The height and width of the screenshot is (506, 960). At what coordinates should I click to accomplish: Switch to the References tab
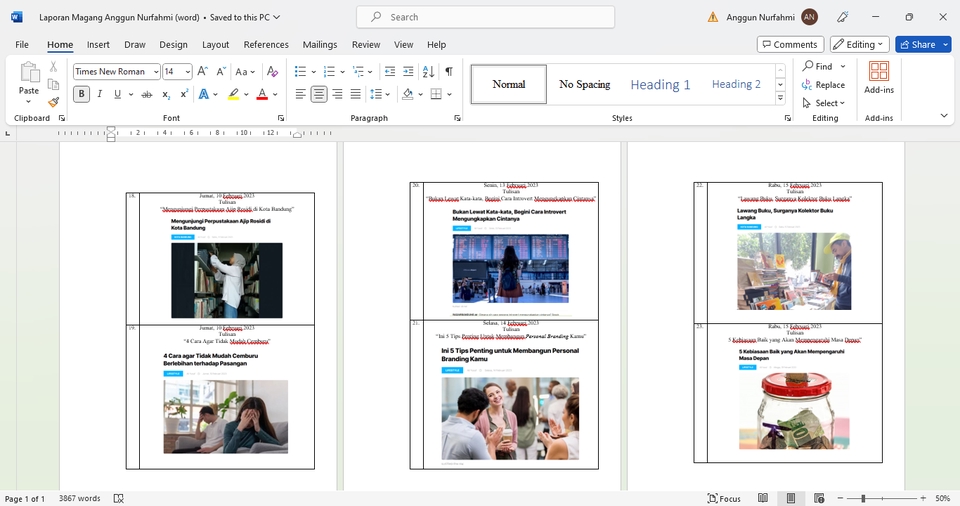266,45
